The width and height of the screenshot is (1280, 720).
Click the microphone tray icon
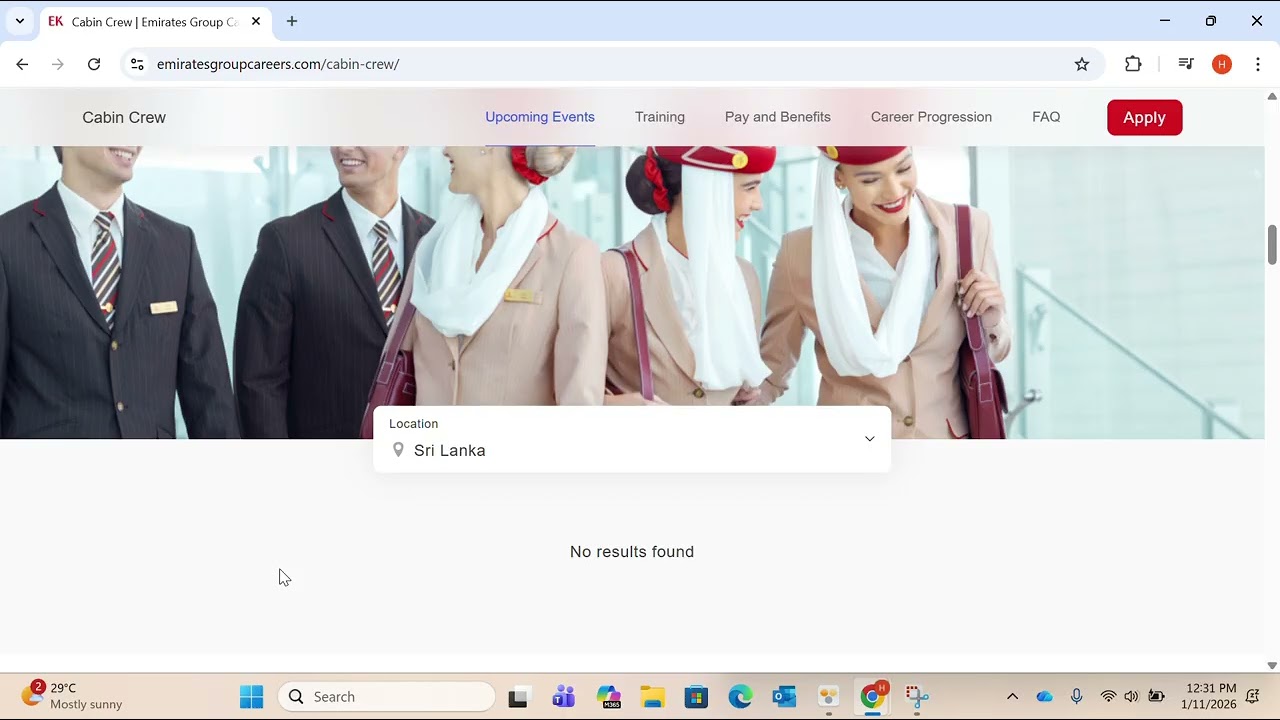click(x=1077, y=697)
